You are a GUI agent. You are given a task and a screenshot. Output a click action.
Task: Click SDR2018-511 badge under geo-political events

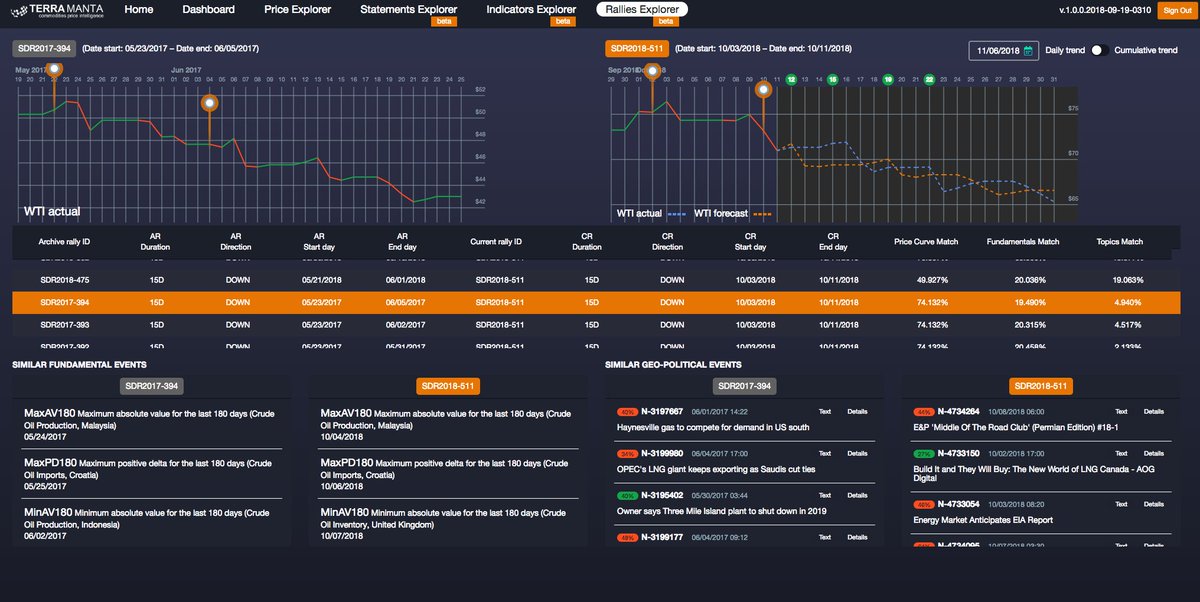coord(1042,385)
